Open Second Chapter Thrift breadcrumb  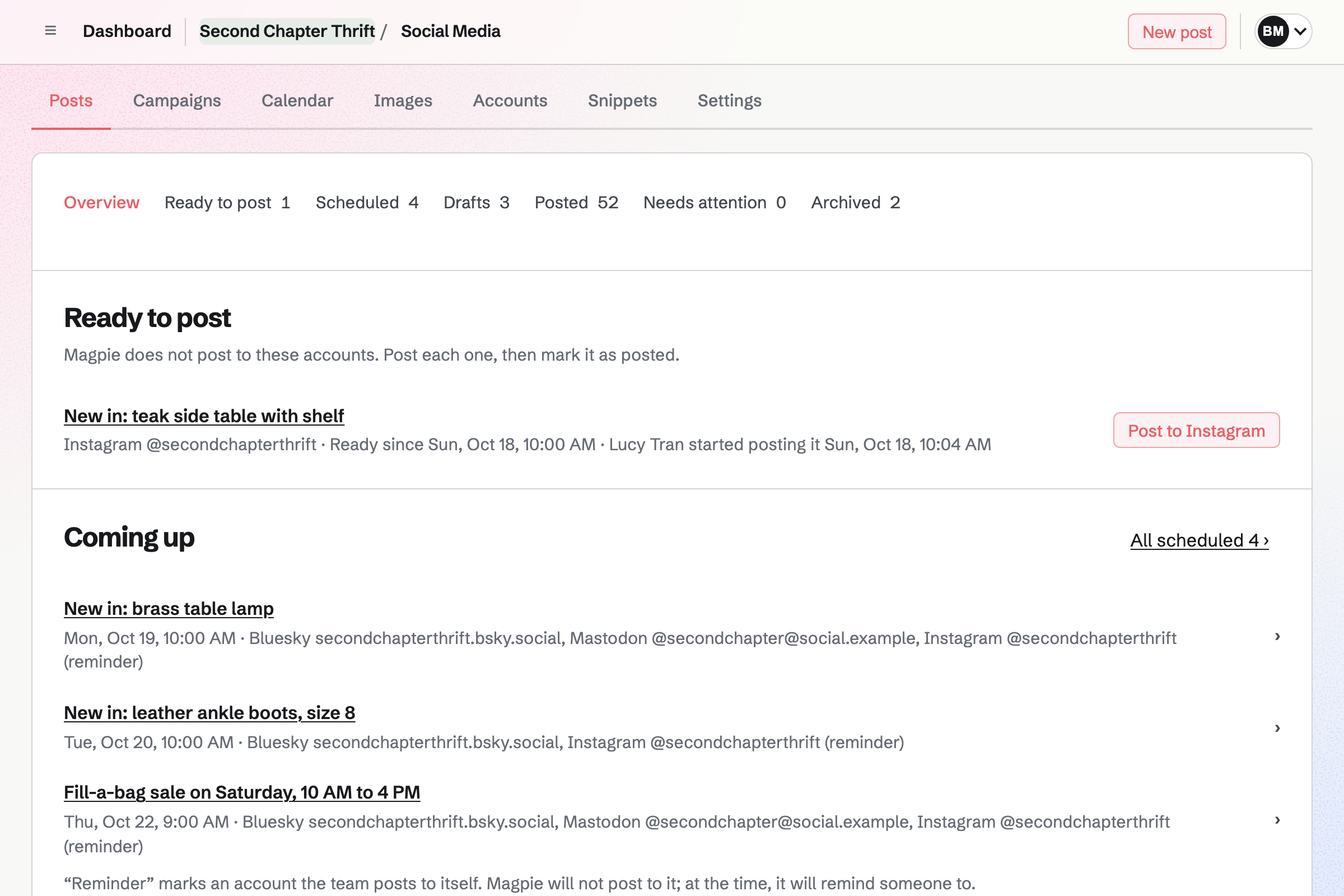(x=287, y=31)
